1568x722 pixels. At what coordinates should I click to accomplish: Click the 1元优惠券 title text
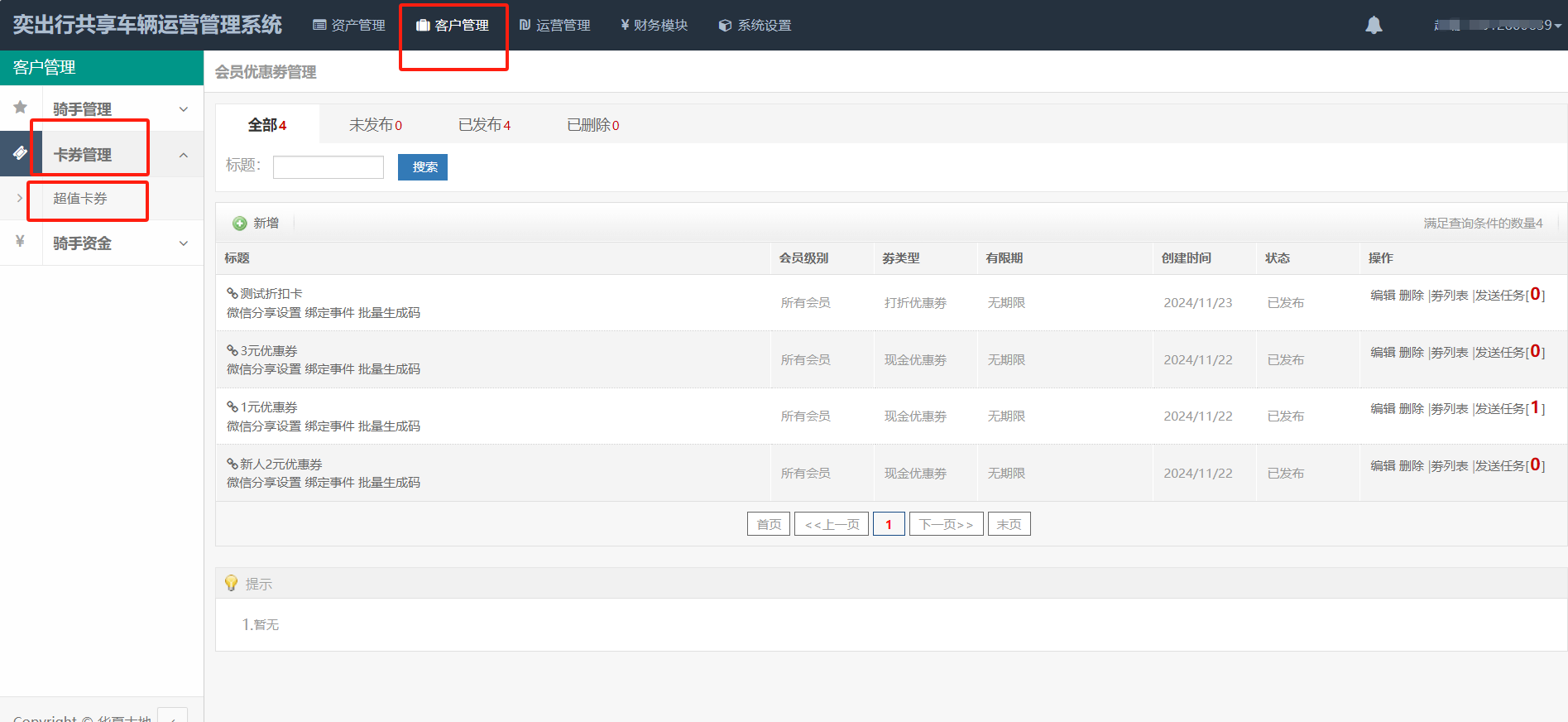click(269, 407)
